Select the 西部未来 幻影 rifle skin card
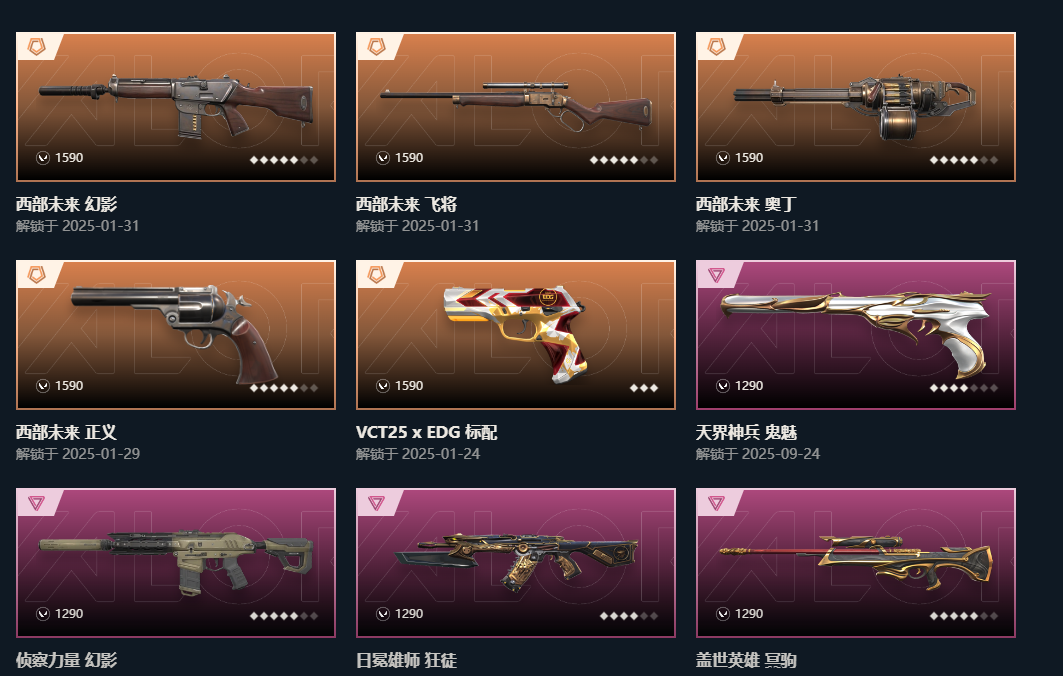 coord(176,107)
